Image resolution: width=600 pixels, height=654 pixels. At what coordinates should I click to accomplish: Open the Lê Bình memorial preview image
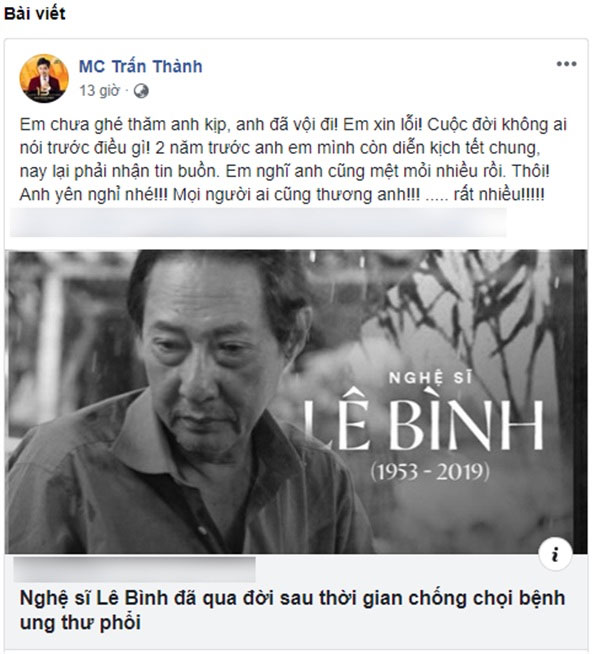[x=296, y=402]
